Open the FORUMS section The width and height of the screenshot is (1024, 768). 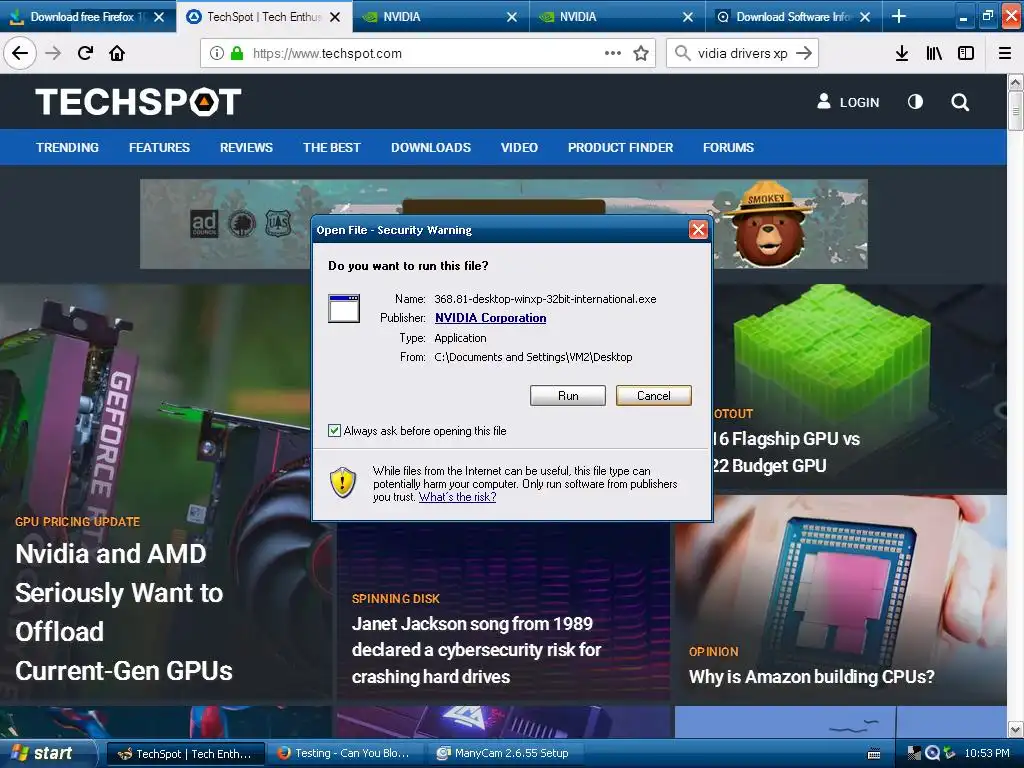728,148
